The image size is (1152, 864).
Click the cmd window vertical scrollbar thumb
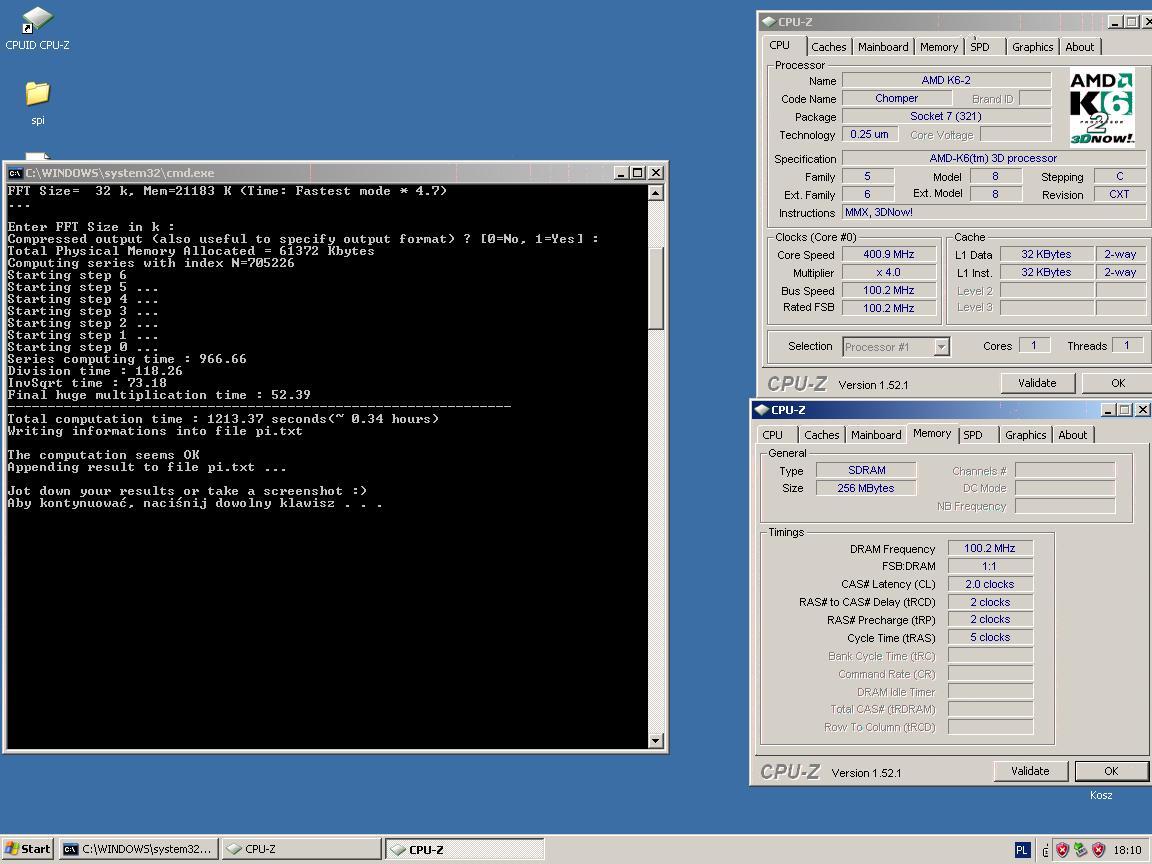tap(656, 288)
